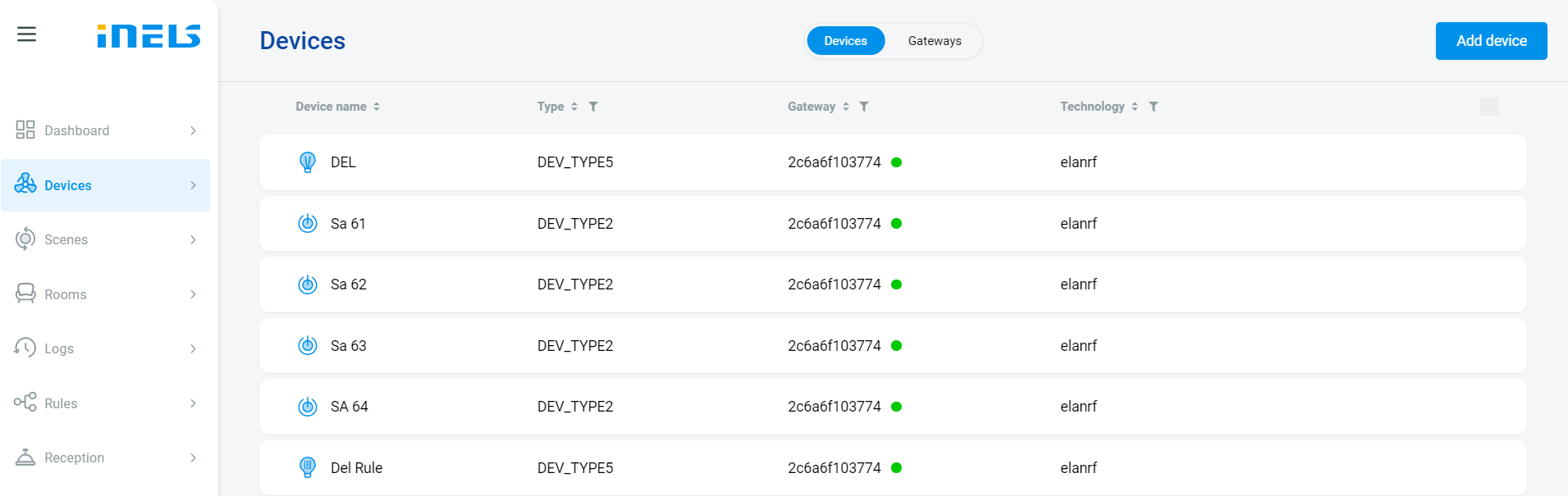
Task: Open the SA 64 device row
Action: point(892,407)
